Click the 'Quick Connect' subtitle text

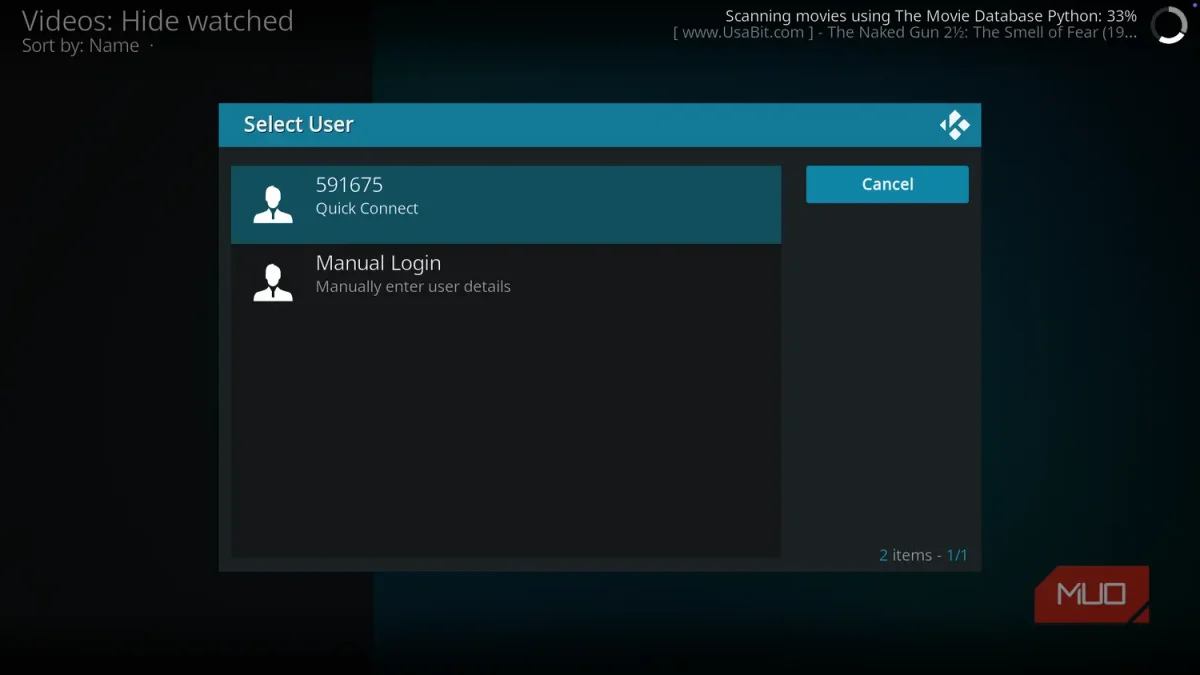(367, 209)
